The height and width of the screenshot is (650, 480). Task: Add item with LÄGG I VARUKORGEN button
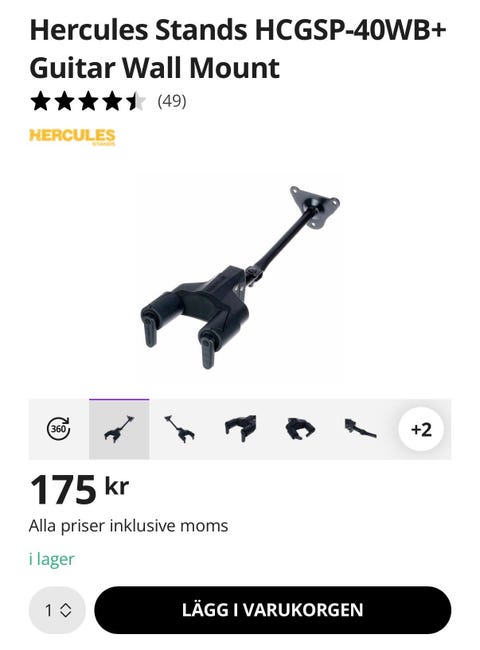(x=272, y=610)
